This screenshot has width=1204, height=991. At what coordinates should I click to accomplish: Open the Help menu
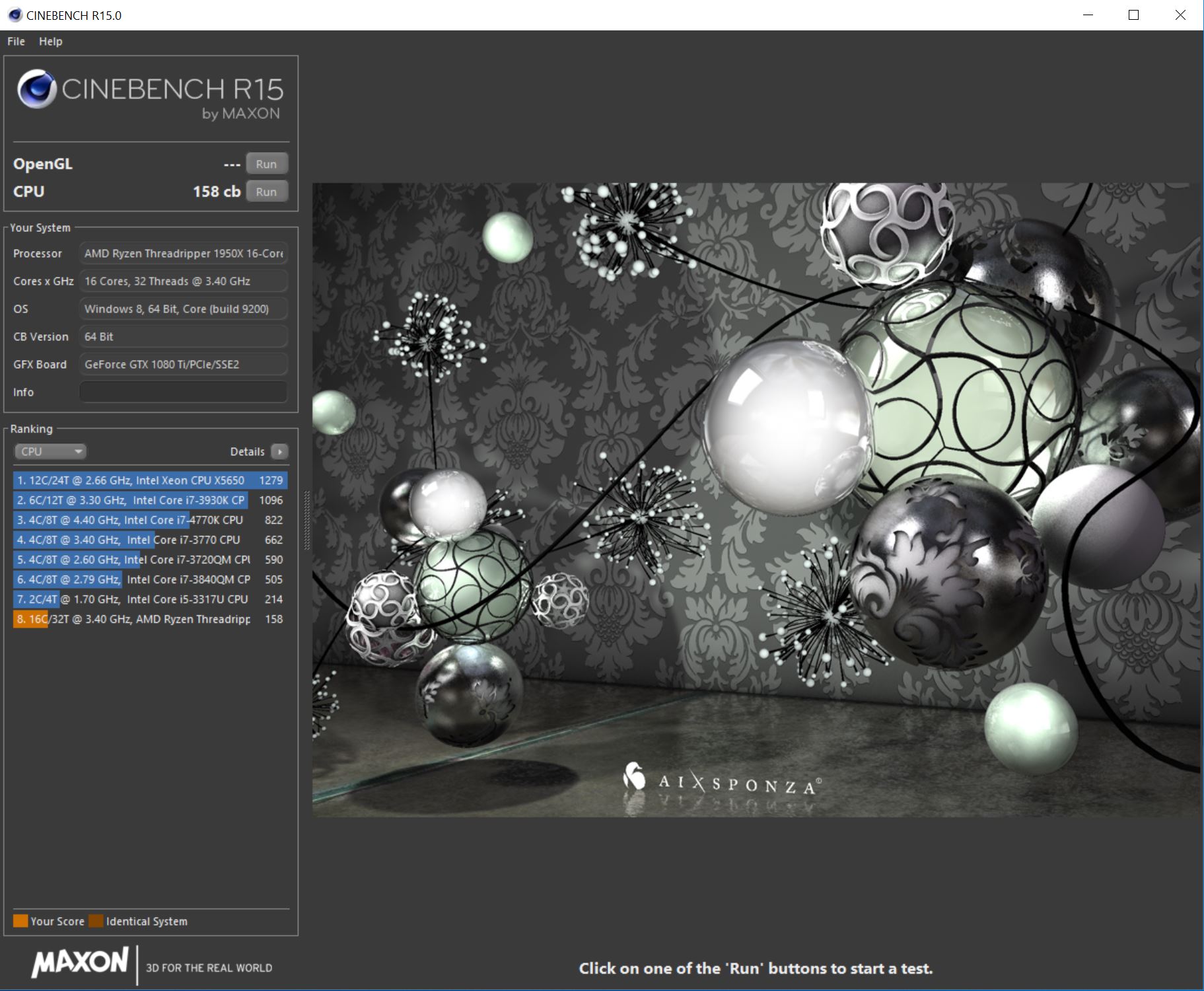coord(50,42)
